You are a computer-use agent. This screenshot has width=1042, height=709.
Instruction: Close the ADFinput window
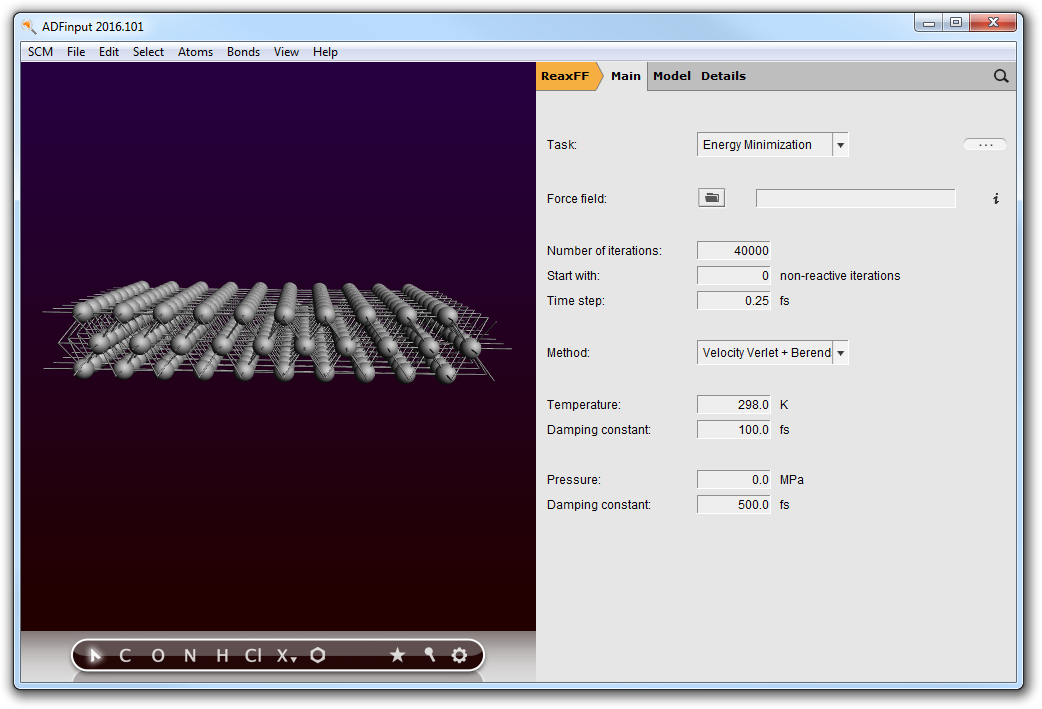point(993,23)
